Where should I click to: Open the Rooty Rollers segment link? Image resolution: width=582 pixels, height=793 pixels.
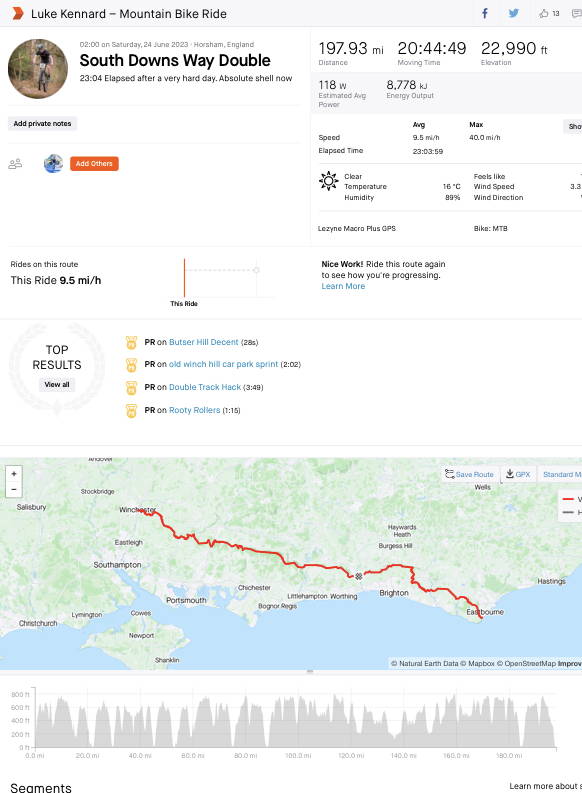coord(195,410)
